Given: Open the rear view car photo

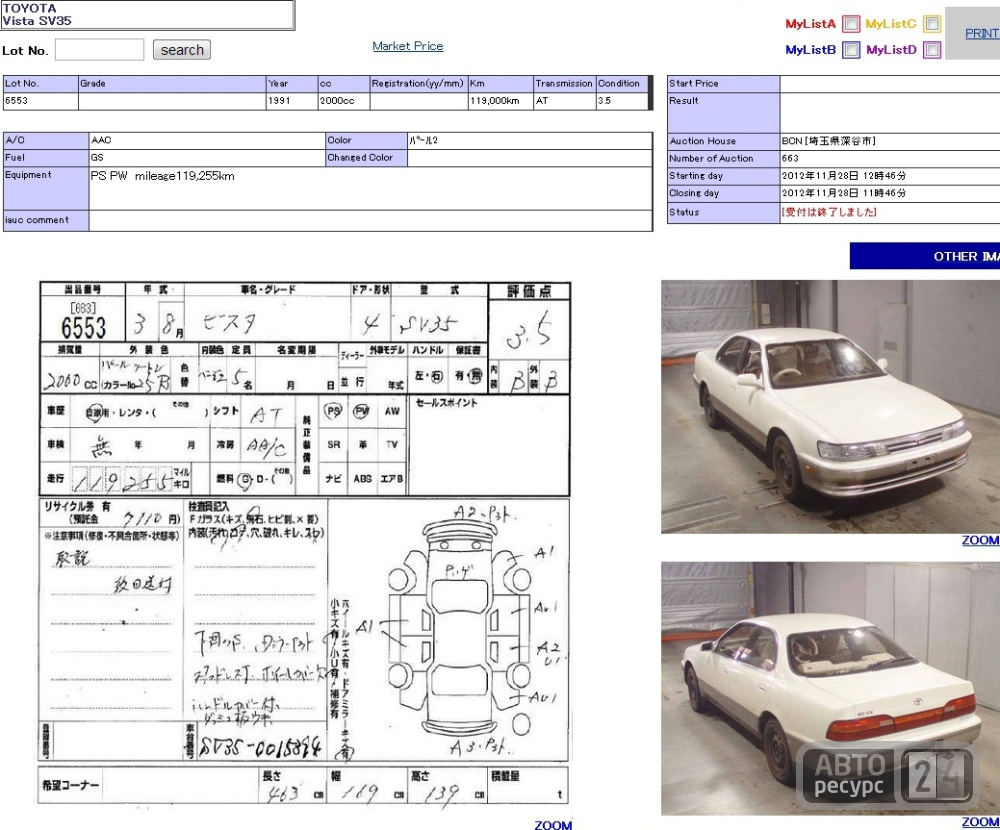Looking at the screenshot, I should click(x=830, y=688).
